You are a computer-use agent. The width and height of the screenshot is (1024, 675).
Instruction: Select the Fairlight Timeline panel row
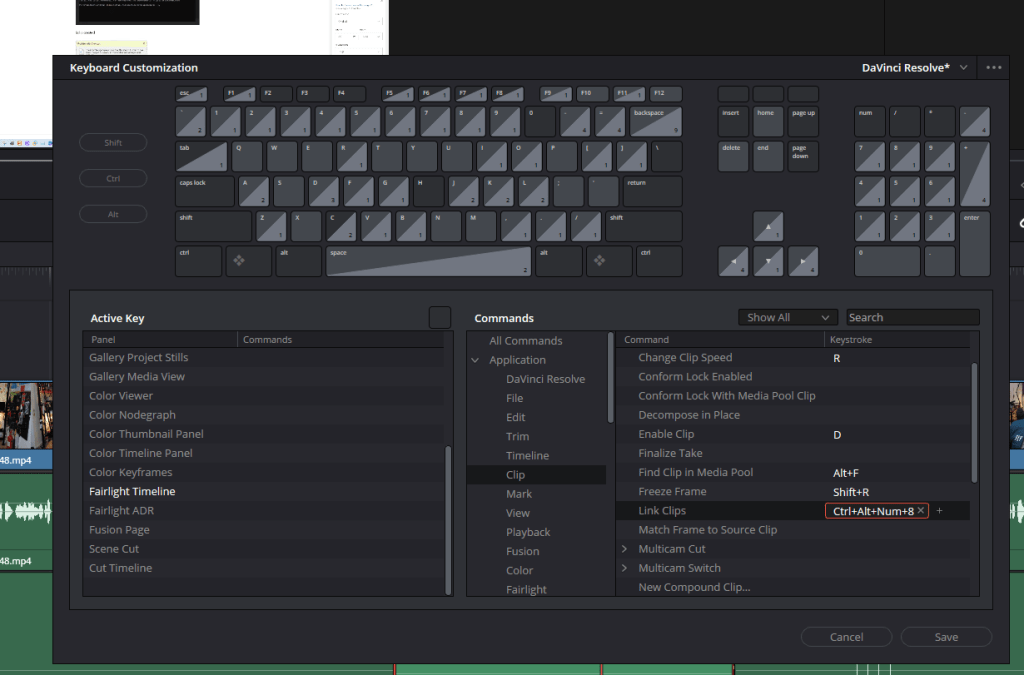coord(264,492)
